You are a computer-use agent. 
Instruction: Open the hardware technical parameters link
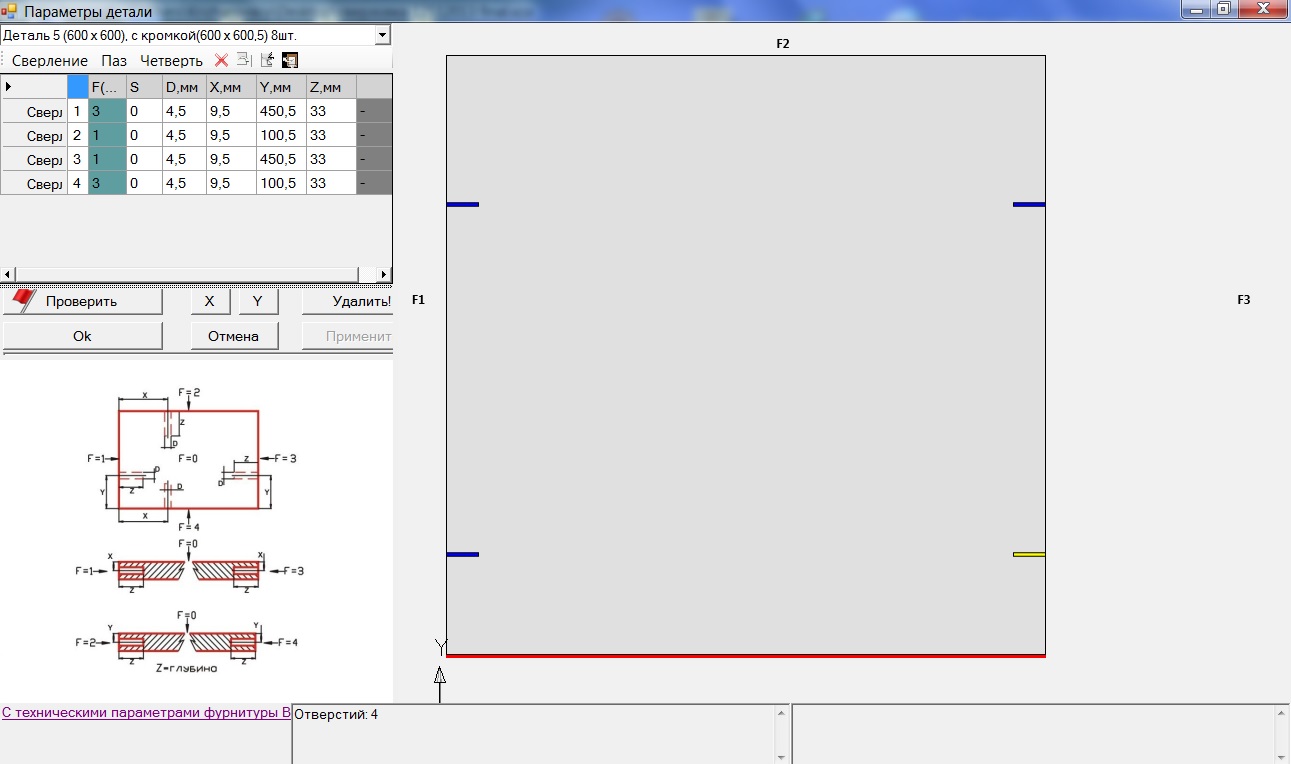146,713
